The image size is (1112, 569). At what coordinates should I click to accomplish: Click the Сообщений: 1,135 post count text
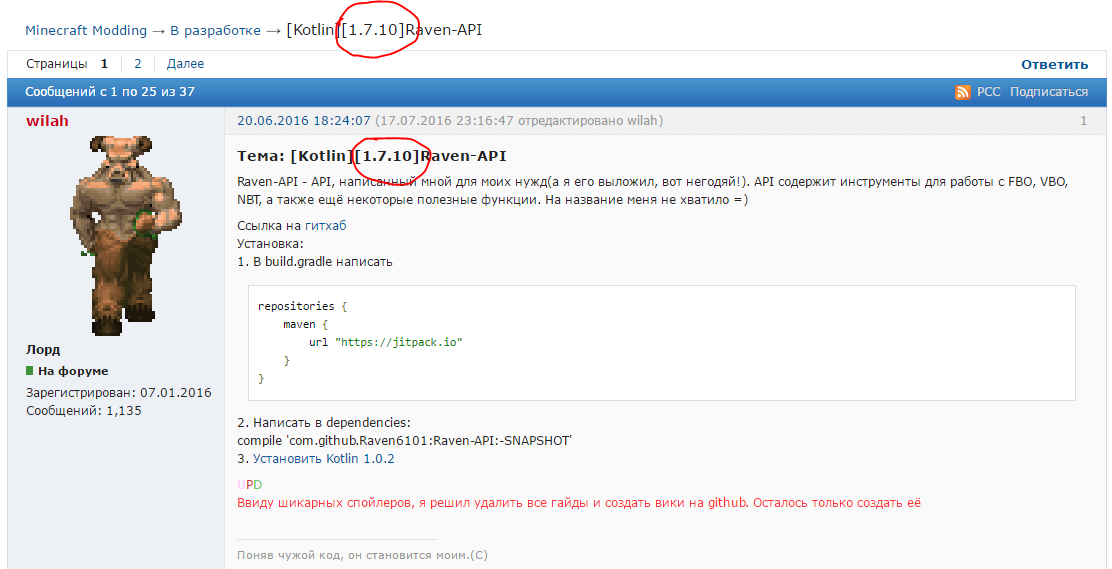[x=84, y=411]
